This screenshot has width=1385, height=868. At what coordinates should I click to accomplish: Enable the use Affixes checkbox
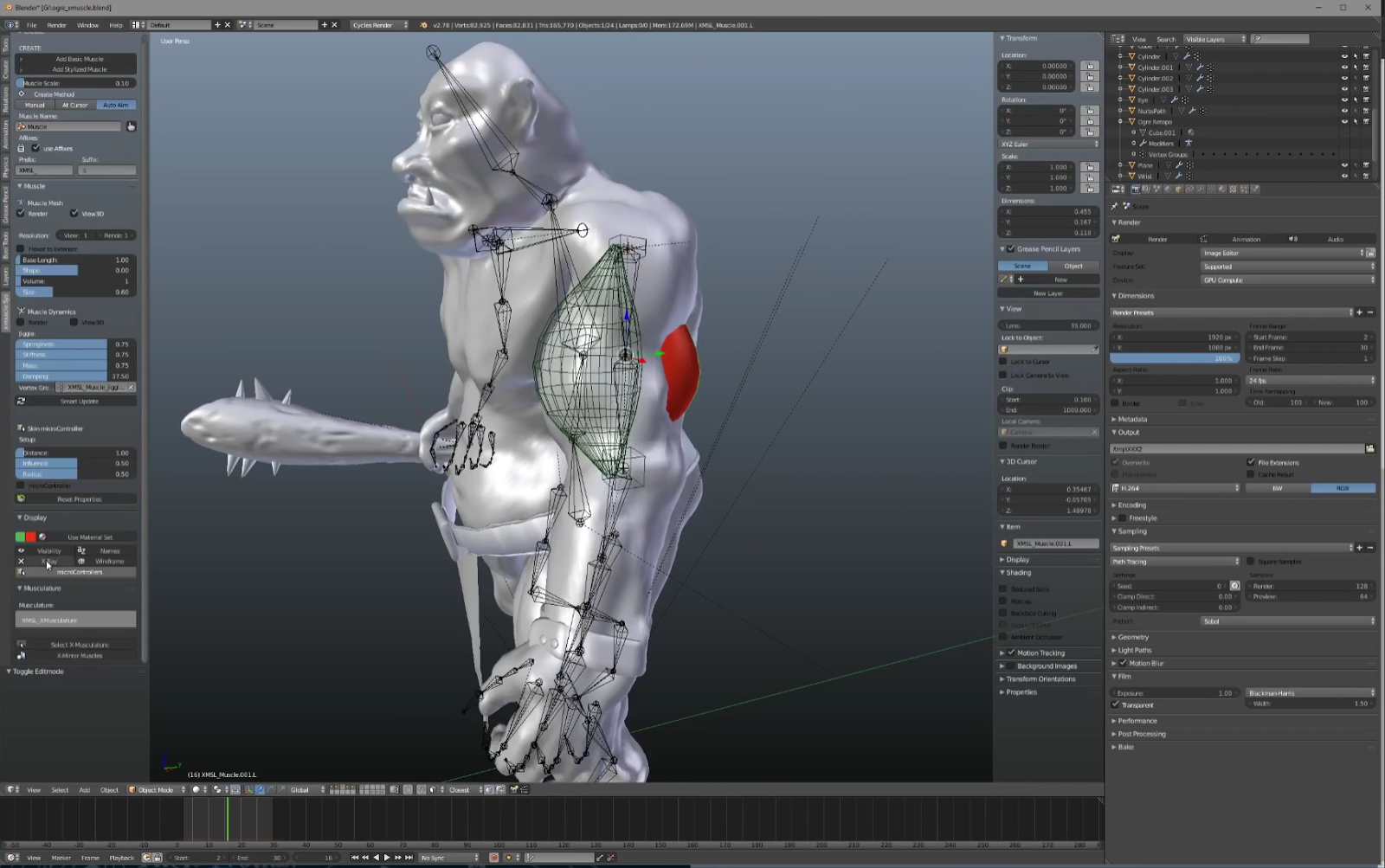(36, 147)
